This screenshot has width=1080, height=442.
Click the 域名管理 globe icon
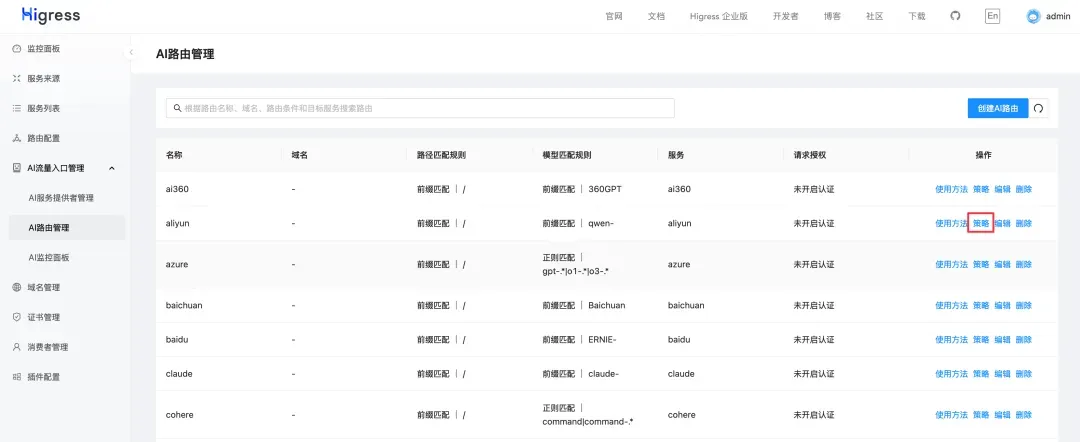point(17,287)
